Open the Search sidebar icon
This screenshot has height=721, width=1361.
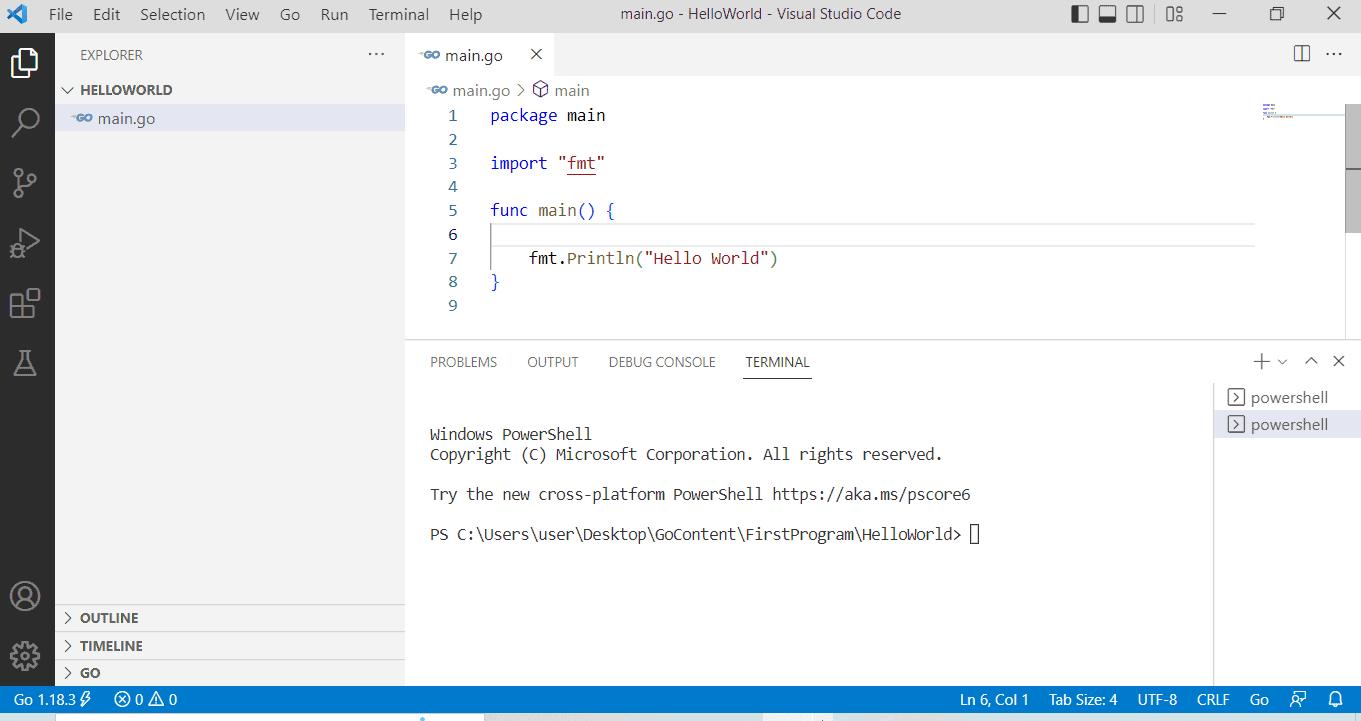(x=24, y=121)
